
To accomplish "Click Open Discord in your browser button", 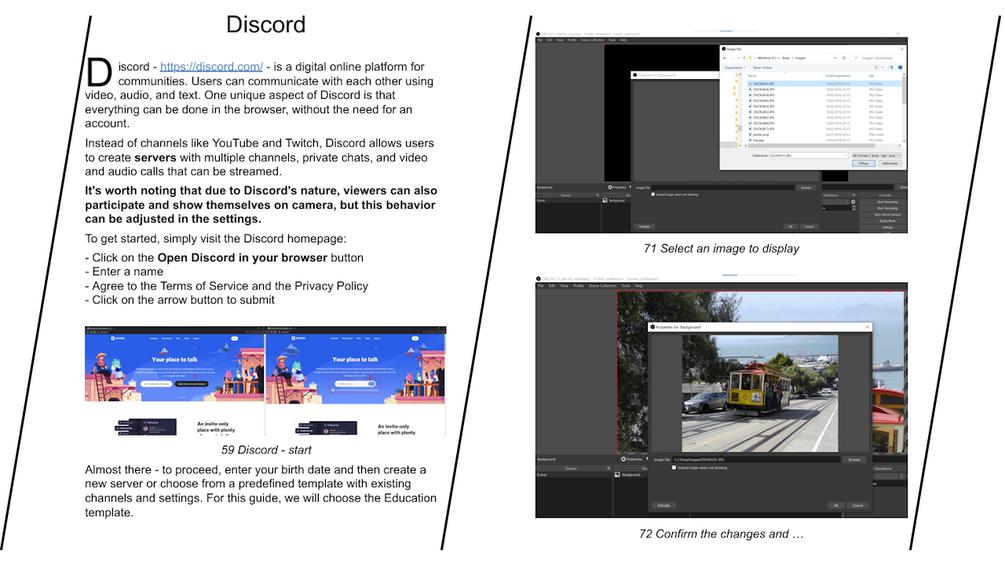I will pyautogui.click(x=192, y=384).
